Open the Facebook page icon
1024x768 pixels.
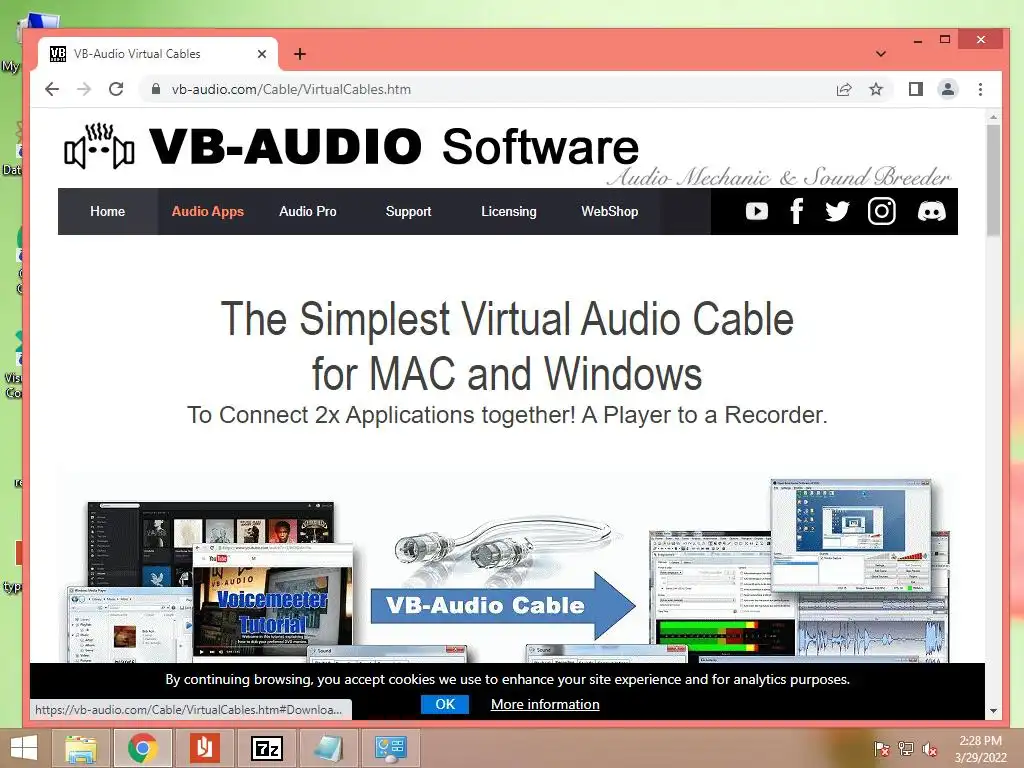pos(796,212)
